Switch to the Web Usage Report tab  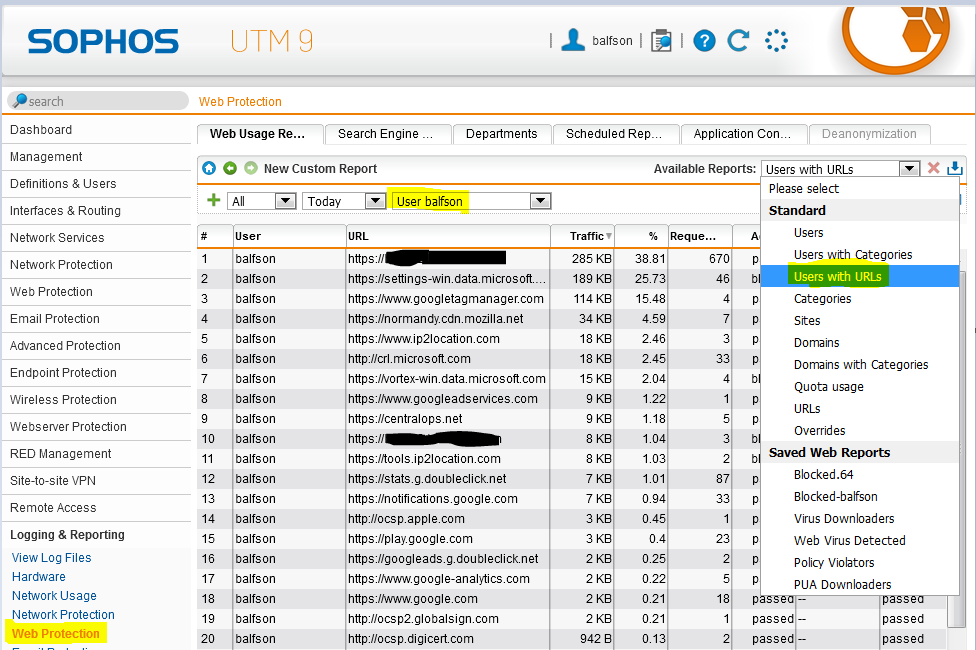(260, 134)
